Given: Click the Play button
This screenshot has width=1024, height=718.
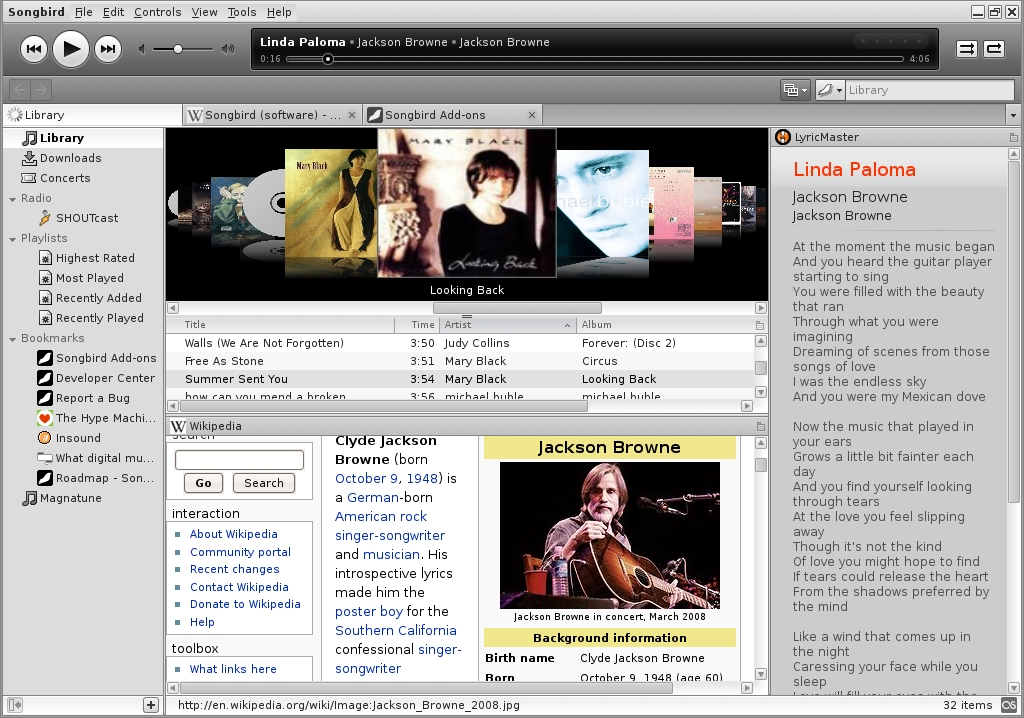Looking at the screenshot, I should 70,48.
